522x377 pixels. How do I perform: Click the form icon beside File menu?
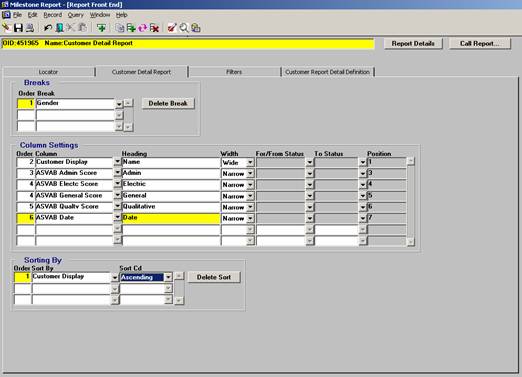pyautogui.click(x=6, y=15)
